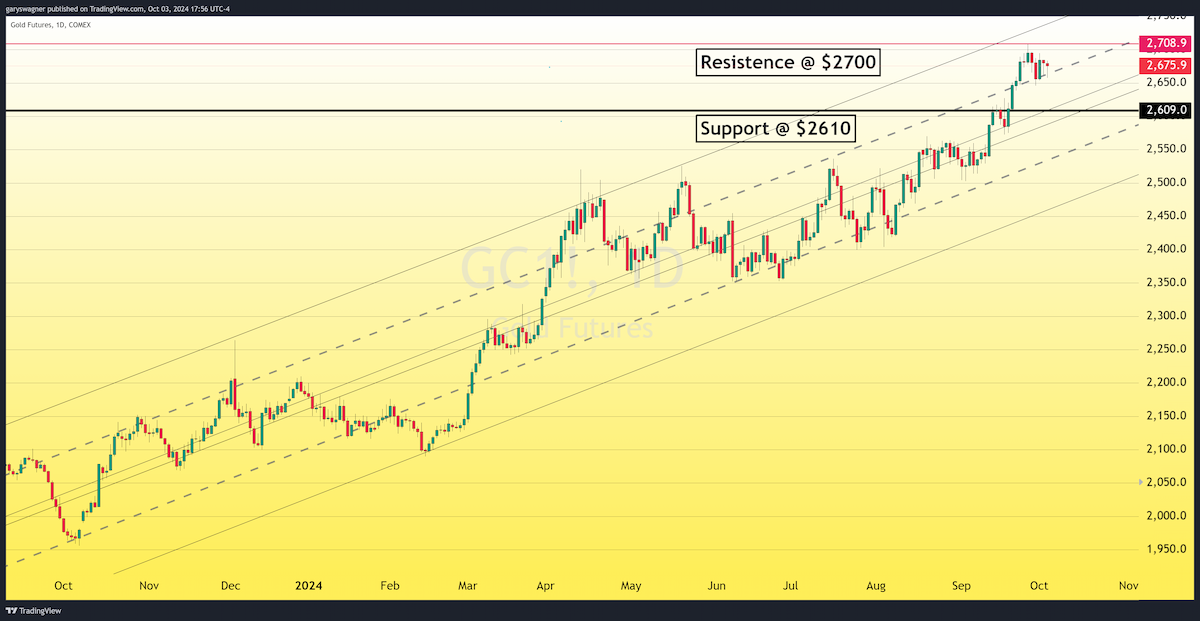This screenshot has width=1200, height=621.
Task: Click the 2,100.0 price axis value
Action: click(1166, 449)
